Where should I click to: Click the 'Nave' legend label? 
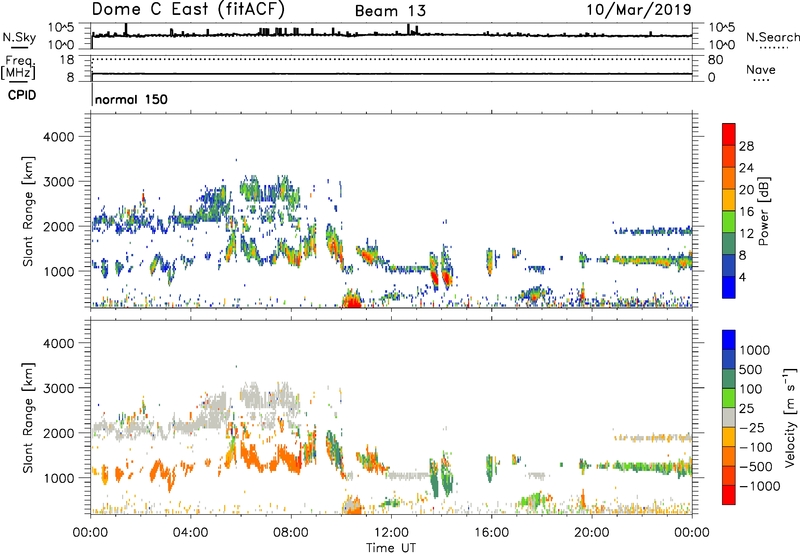[x=761, y=69]
